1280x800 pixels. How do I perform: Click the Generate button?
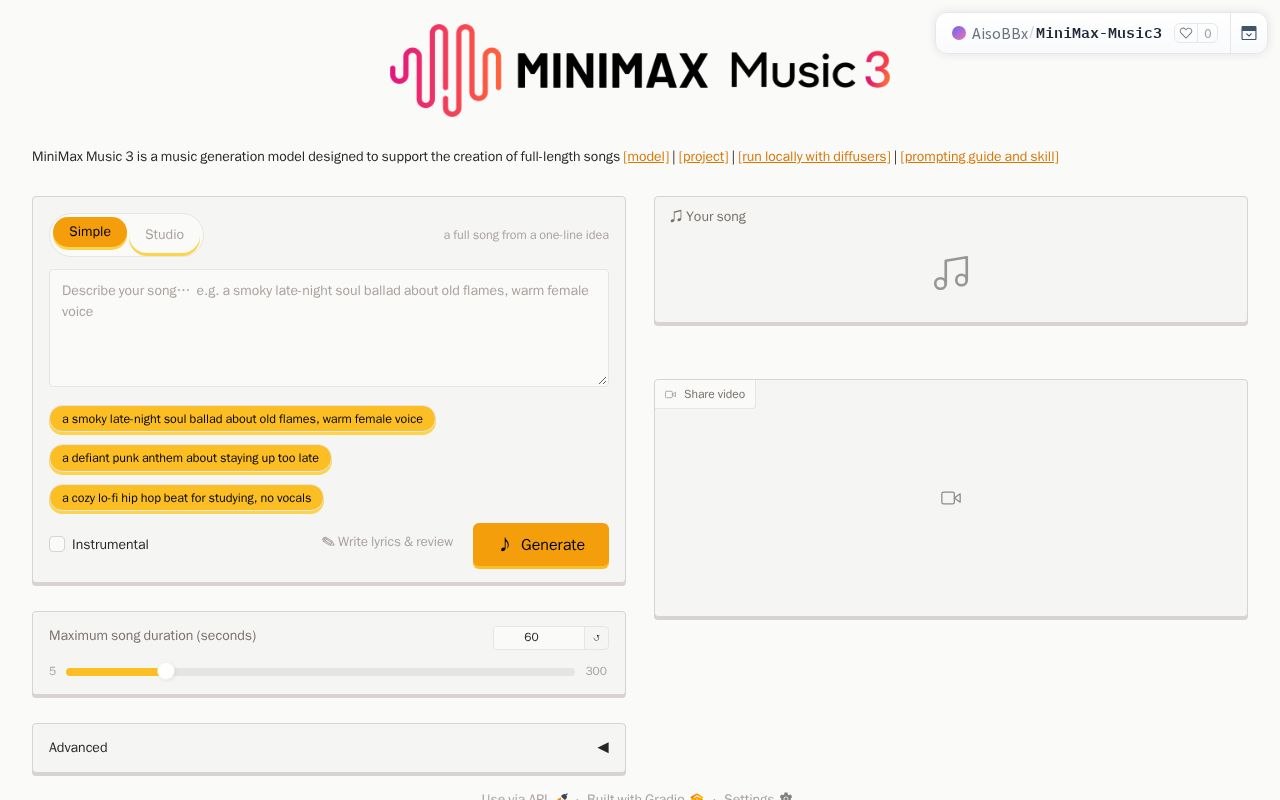[541, 544]
